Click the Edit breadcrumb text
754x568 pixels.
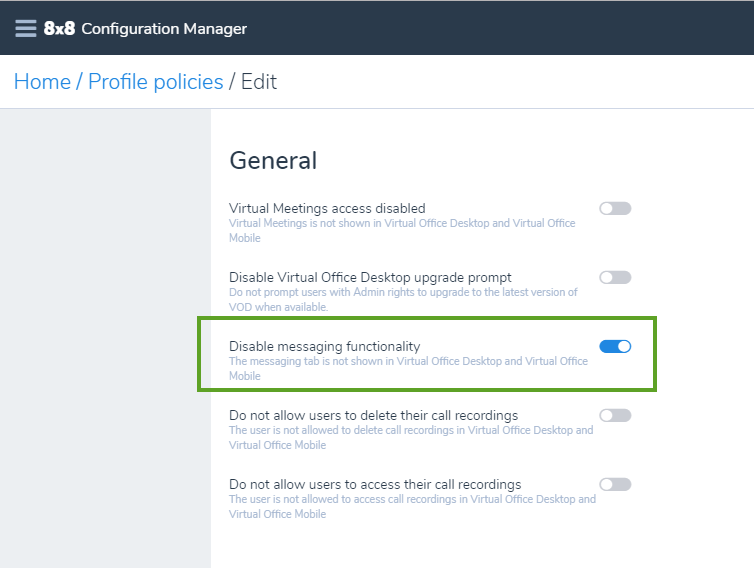(259, 82)
